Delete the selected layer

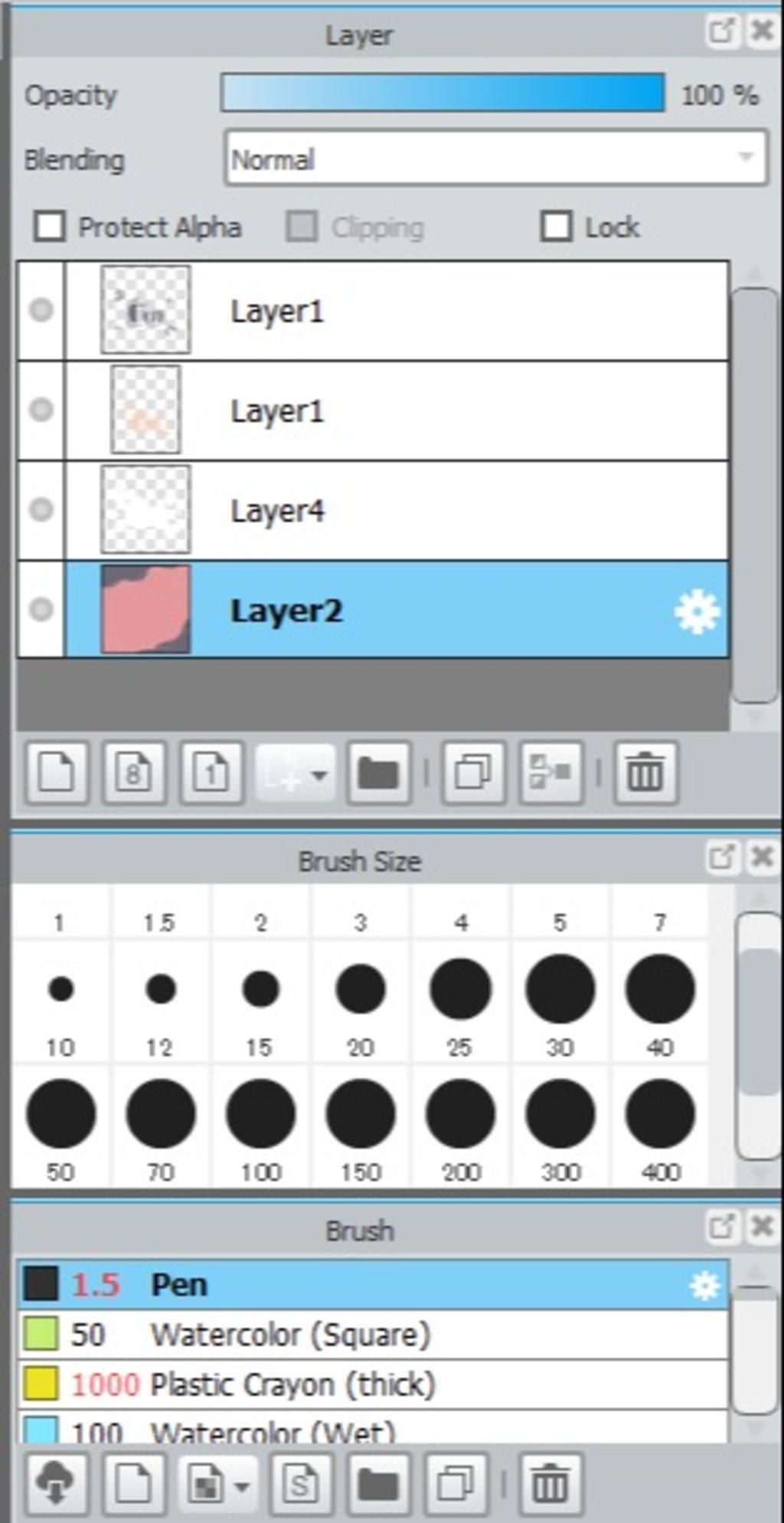(645, 772)
